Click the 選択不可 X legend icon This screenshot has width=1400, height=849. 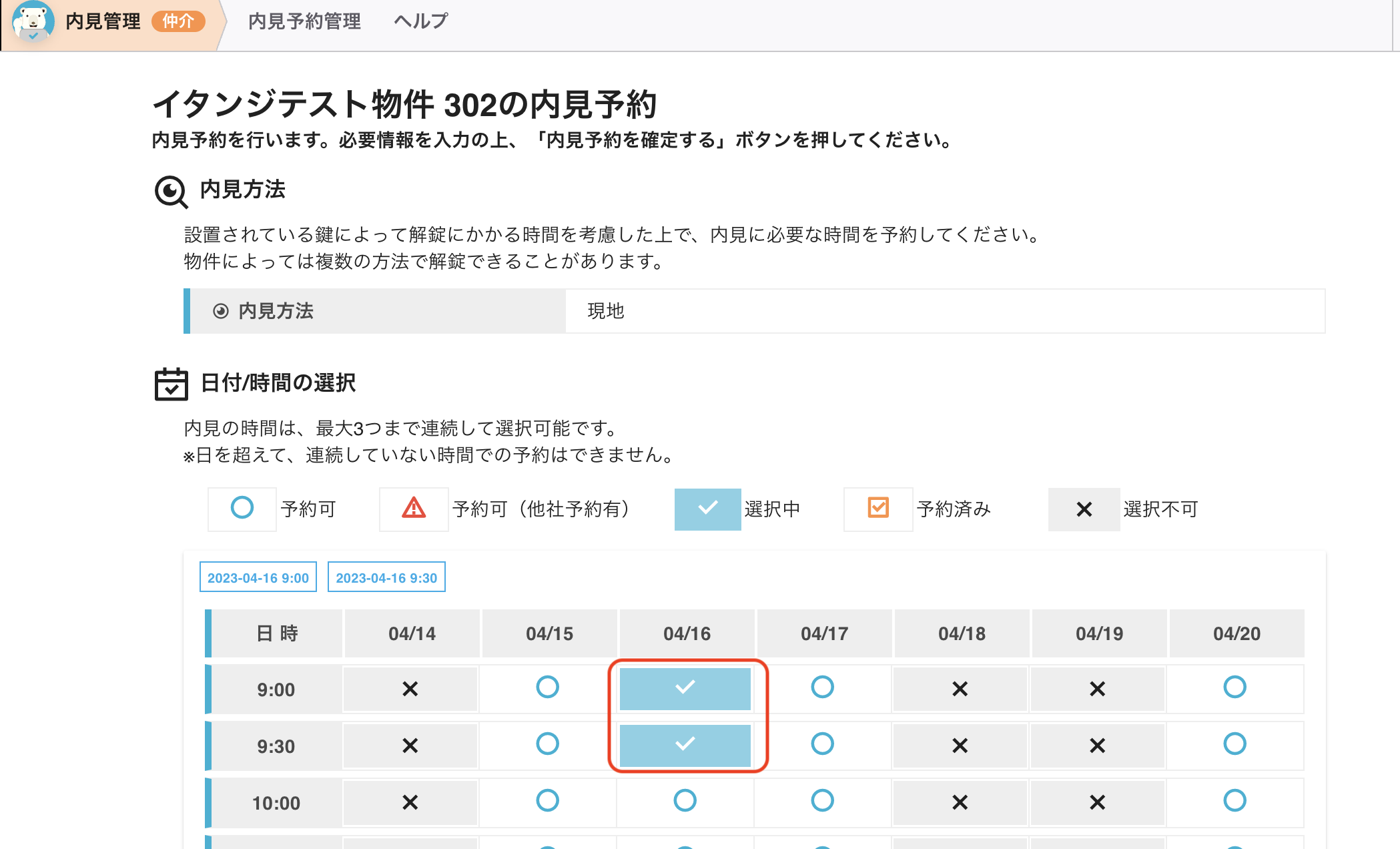[x=1084, y=509]
